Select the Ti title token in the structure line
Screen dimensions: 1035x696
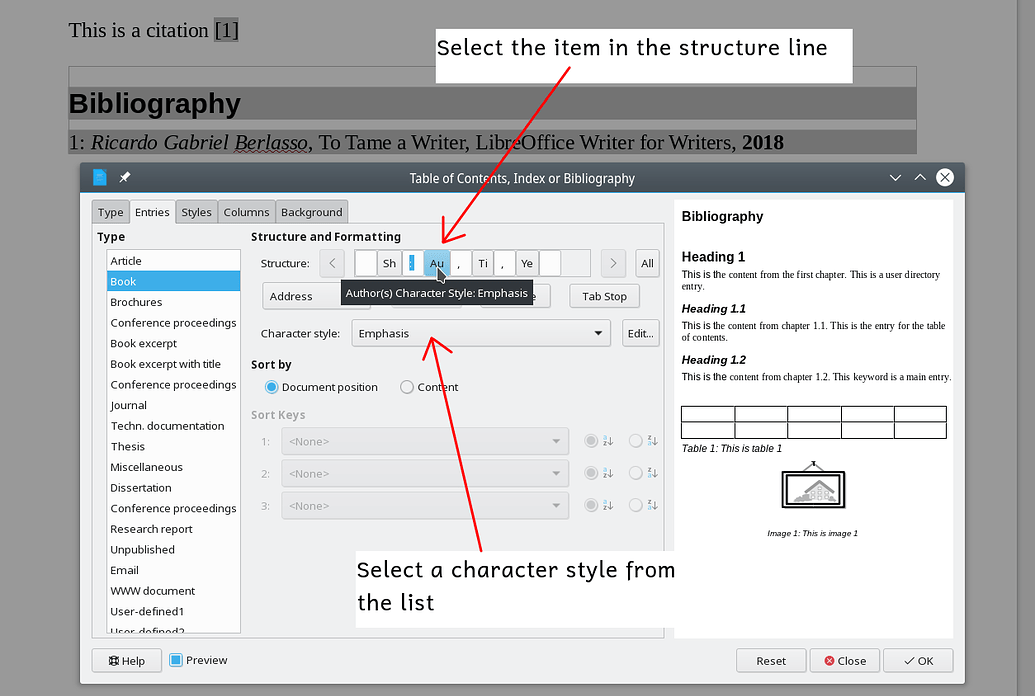point(482,263)
